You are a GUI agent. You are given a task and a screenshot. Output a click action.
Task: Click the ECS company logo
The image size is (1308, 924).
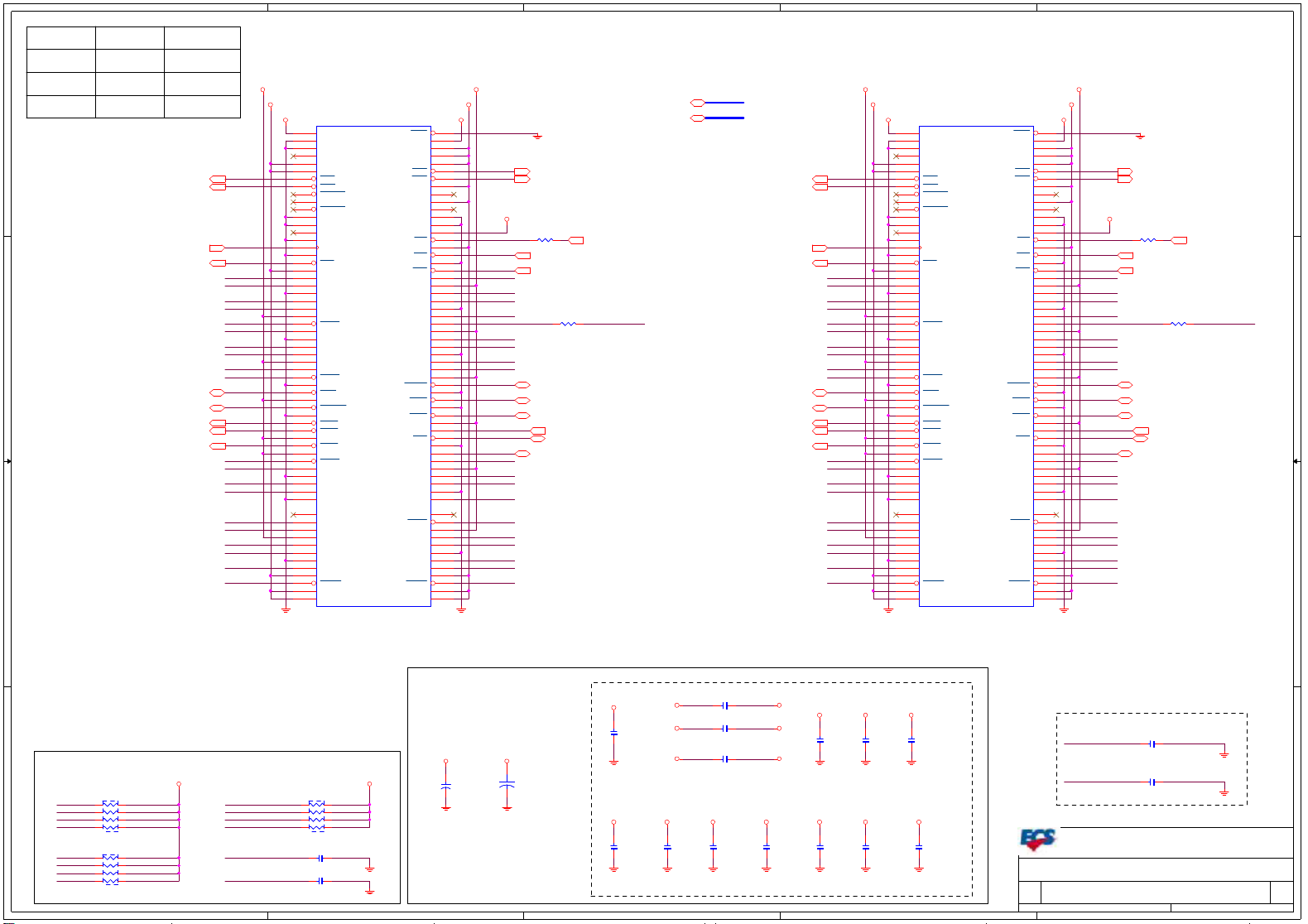[1038, 840]
